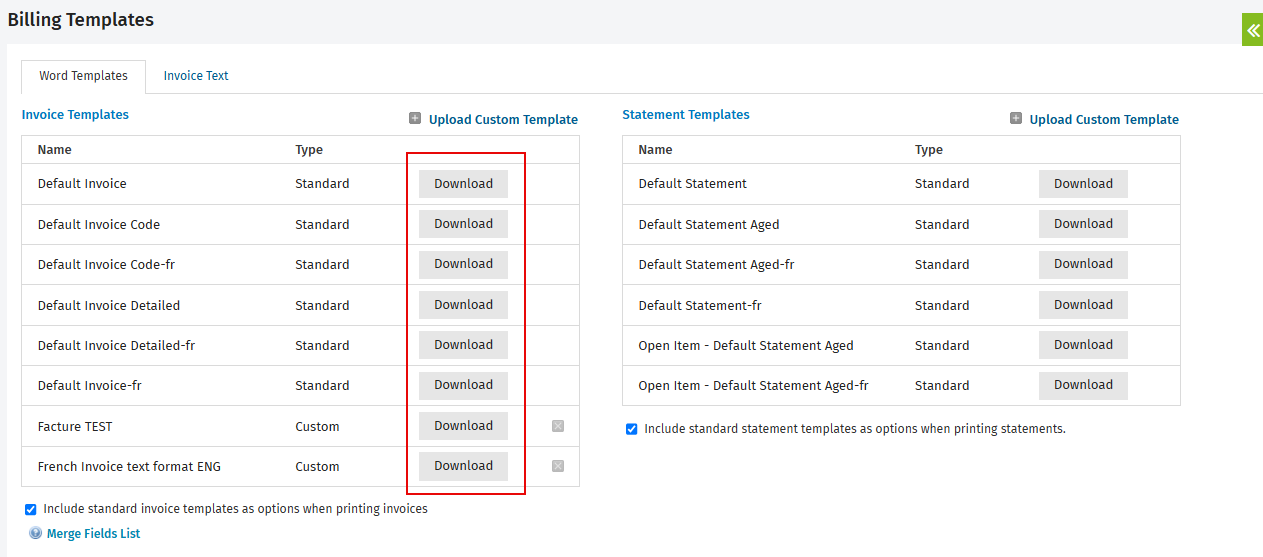Download Open Item - Default Statement Aged template
This screenshot has height=557, width=1263.
coord(1083,345)
